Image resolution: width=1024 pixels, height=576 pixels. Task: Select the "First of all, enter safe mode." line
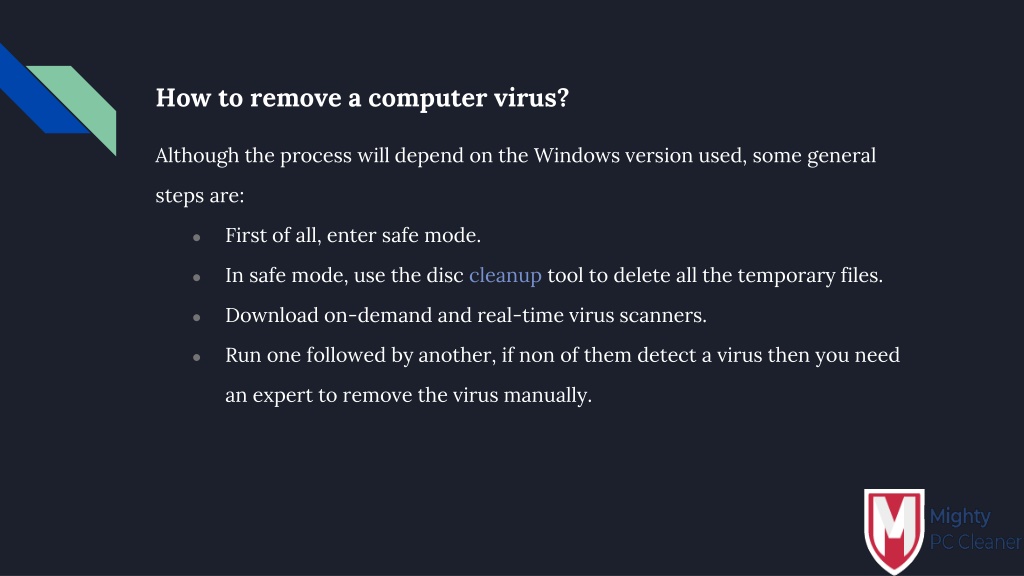coord(353,235)
